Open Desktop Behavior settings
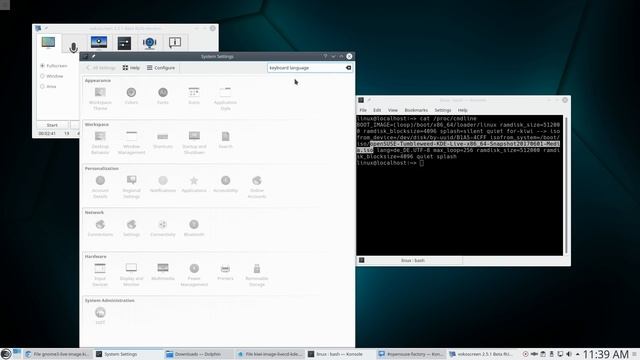This screenshot has width=640, height=360. click(x=100, y=142)
